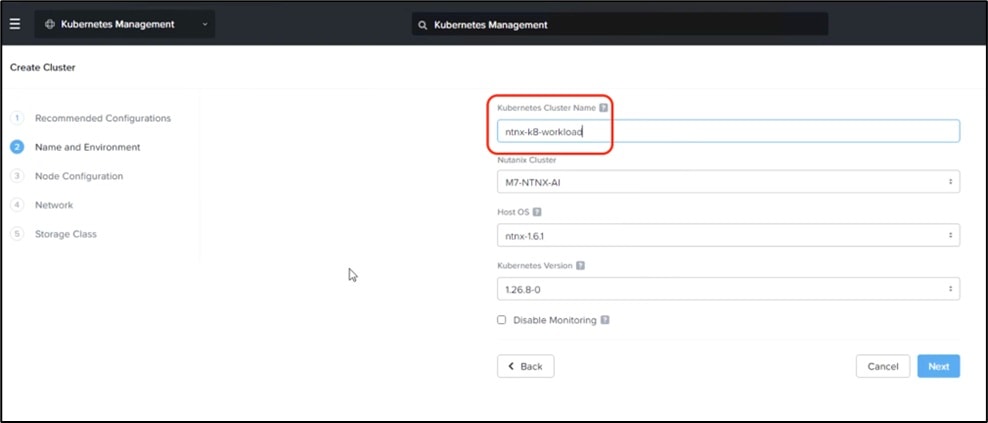Go to step 1 Recommended Configurations

[x=103, y=119]
